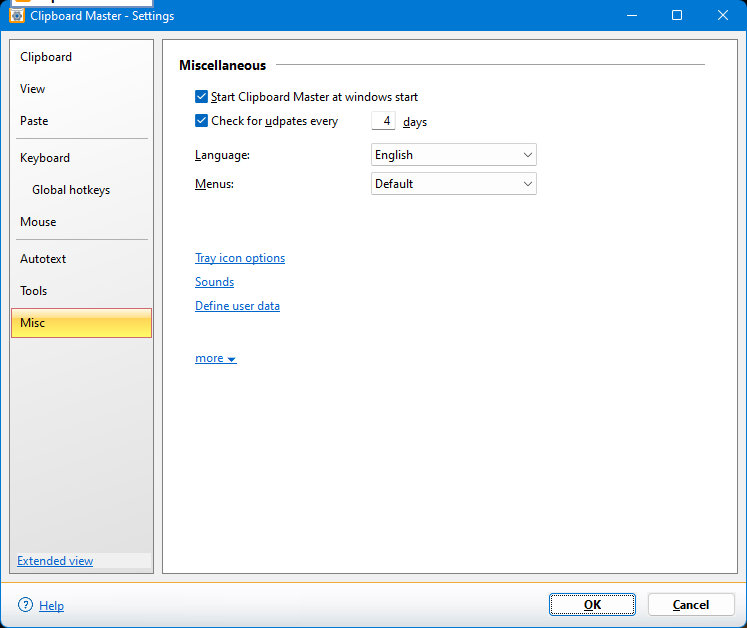Open Tray icon options link

[x=240, y=258]
